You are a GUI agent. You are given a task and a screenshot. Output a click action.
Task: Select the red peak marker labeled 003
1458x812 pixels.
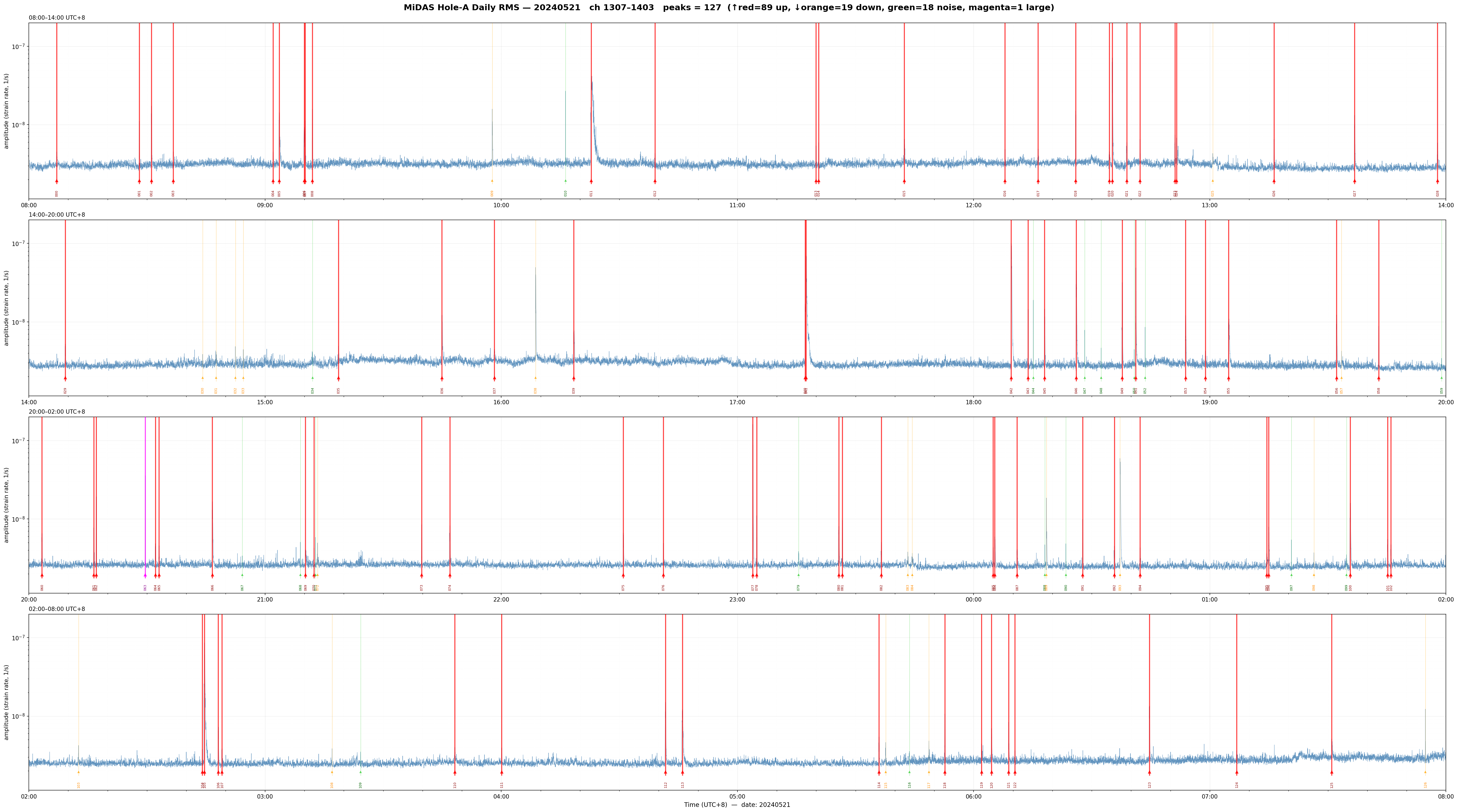coord(173,181)
